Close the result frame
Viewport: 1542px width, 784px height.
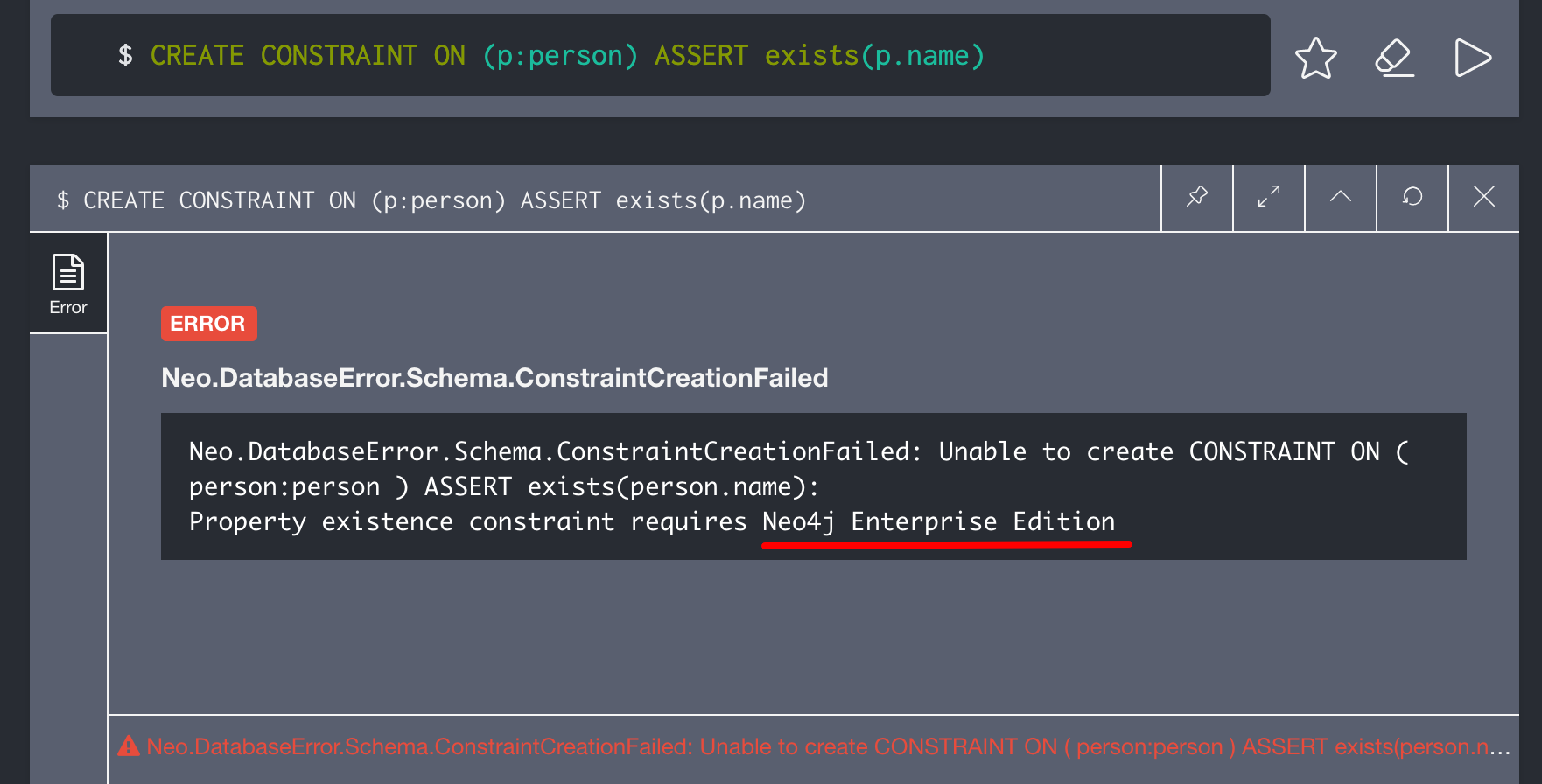point(1483,197)
